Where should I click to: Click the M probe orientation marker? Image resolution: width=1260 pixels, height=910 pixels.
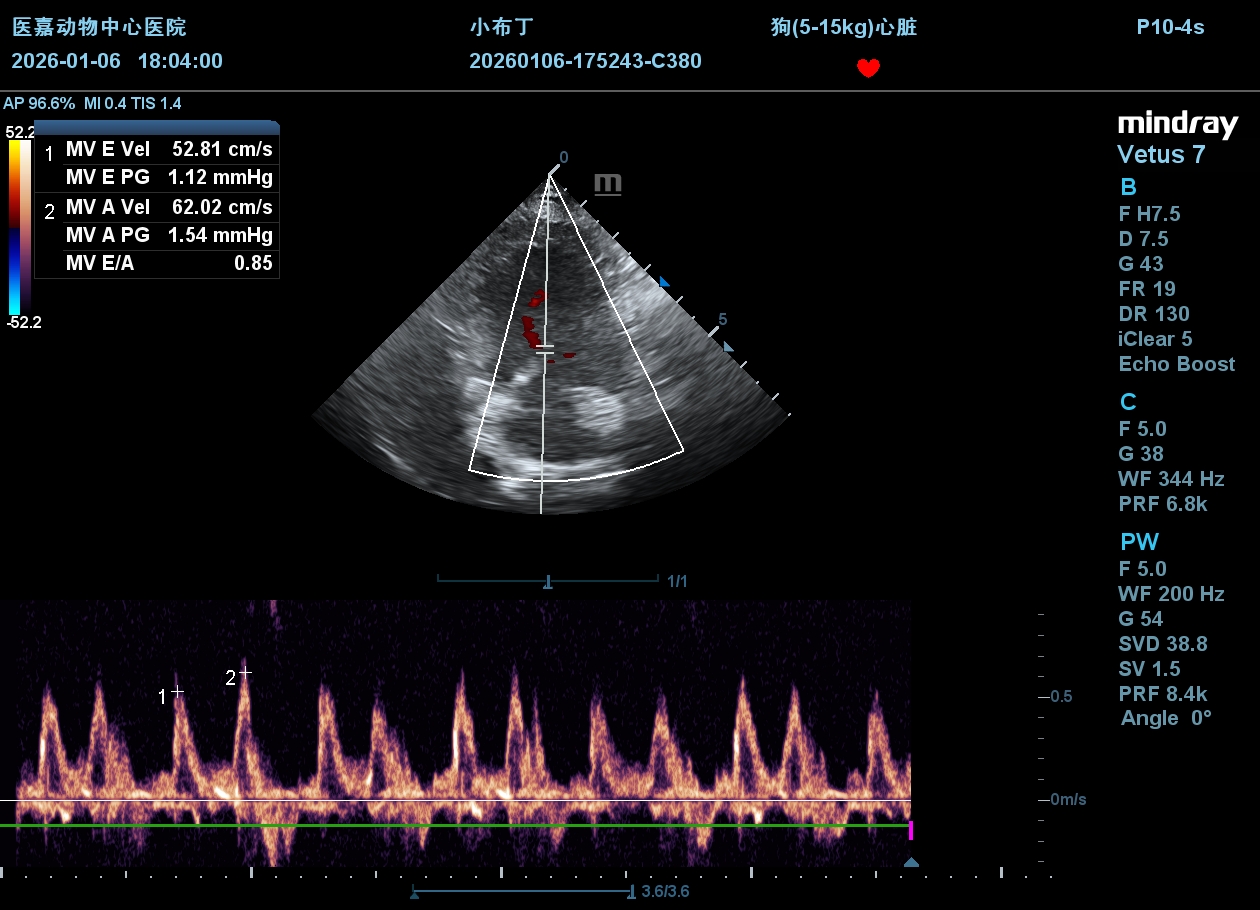pos(607,184)
